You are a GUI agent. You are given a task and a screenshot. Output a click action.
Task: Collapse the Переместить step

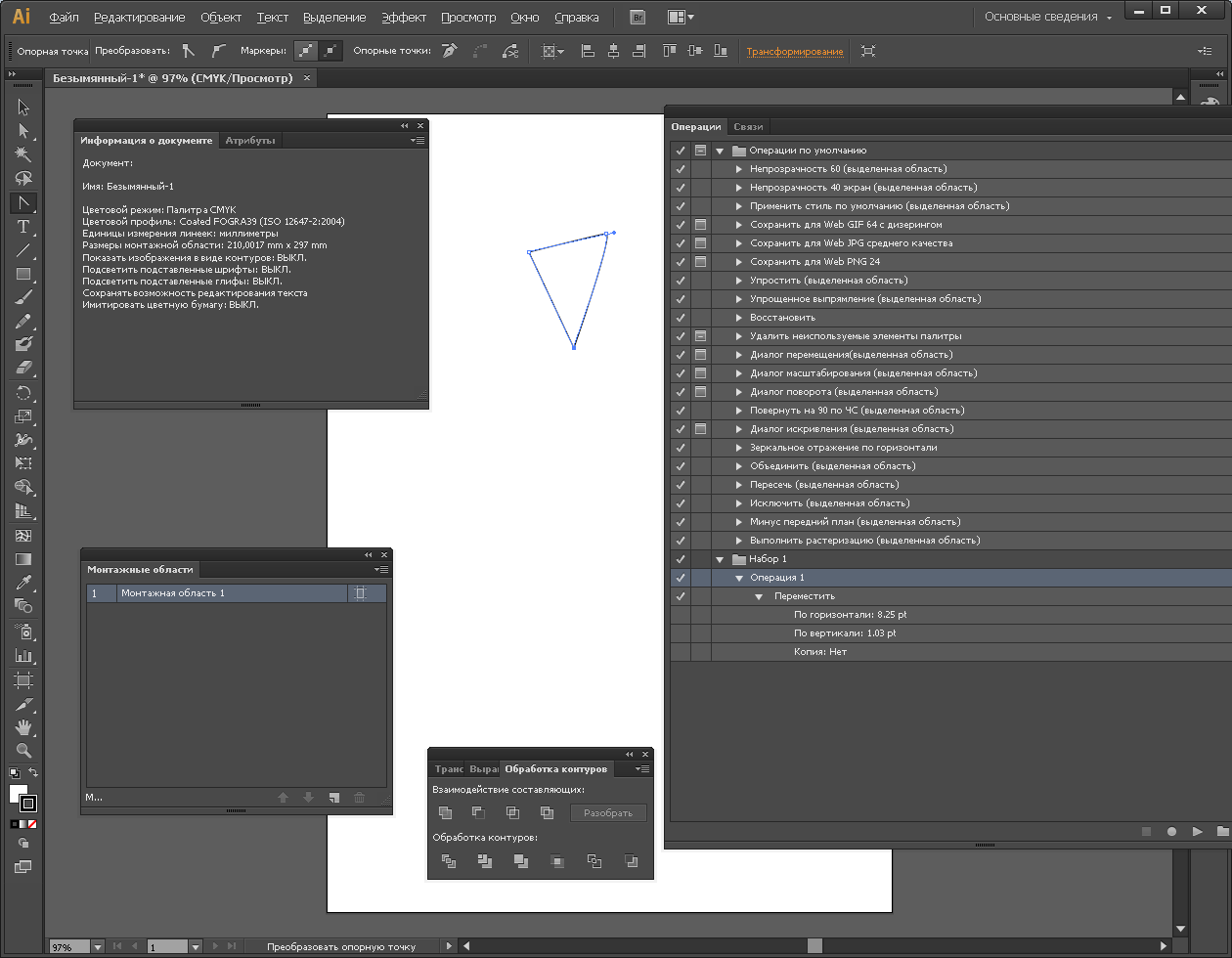(x=759, y=596)
